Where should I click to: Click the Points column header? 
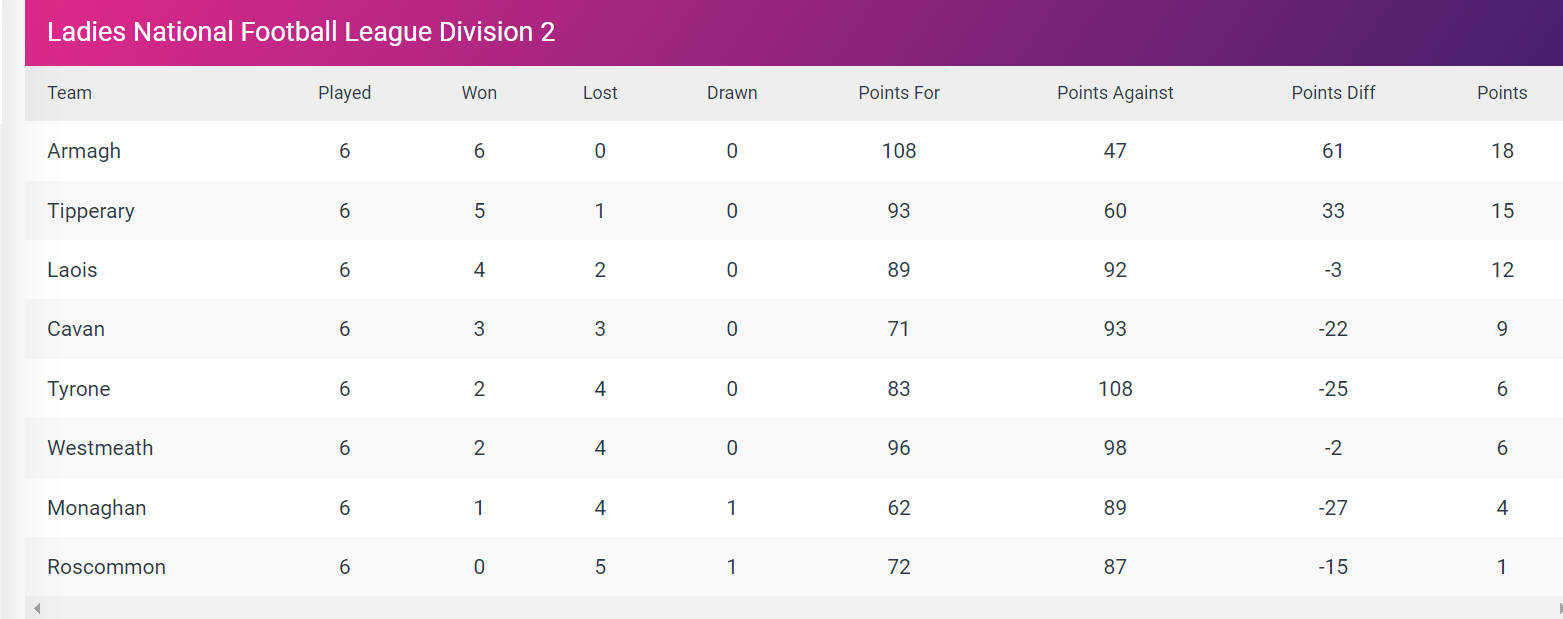click(x=1502, y=93)
